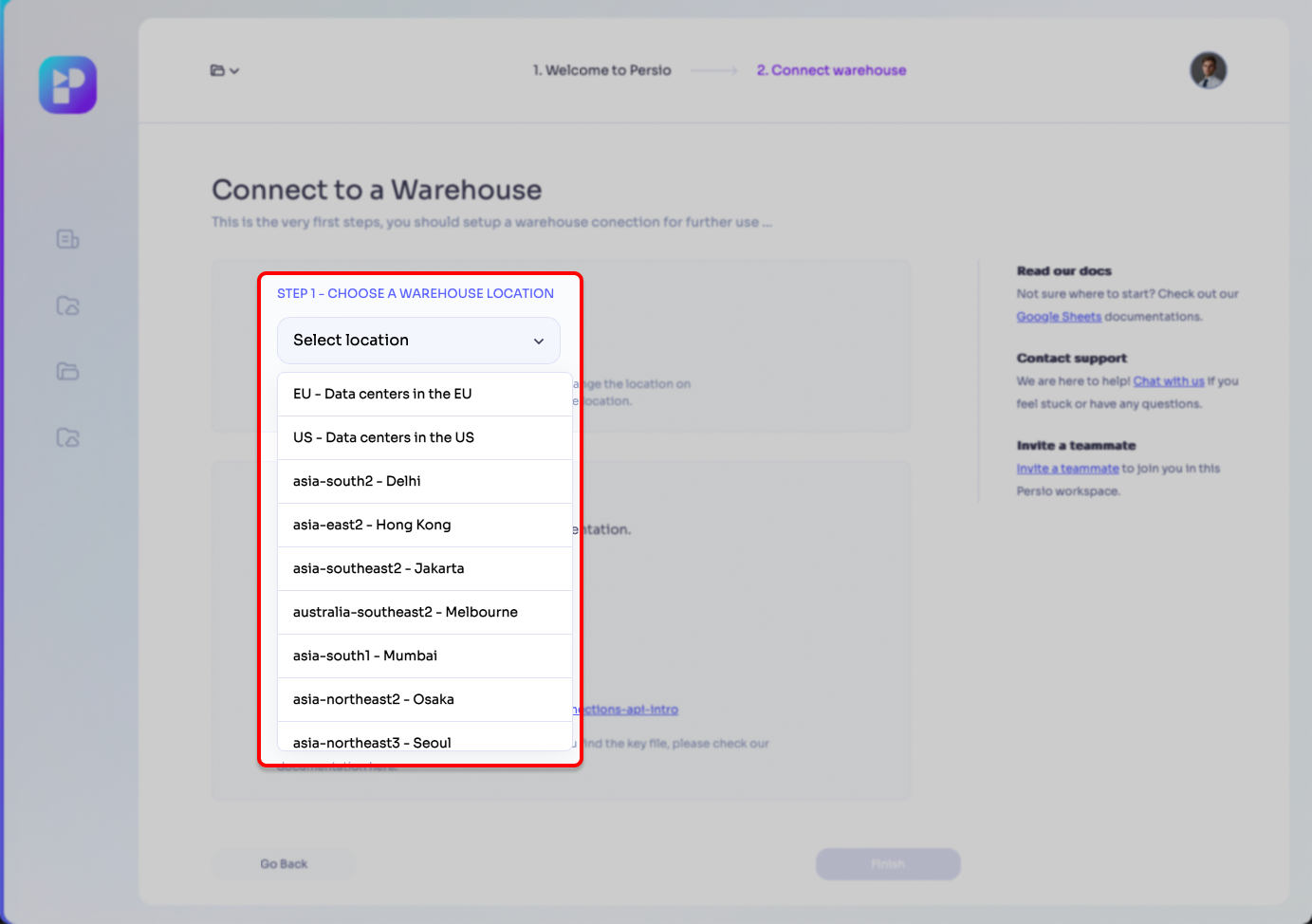
Task: Click the bottom cloud folder icon in sidebar
Action: (x=66, y=437)
